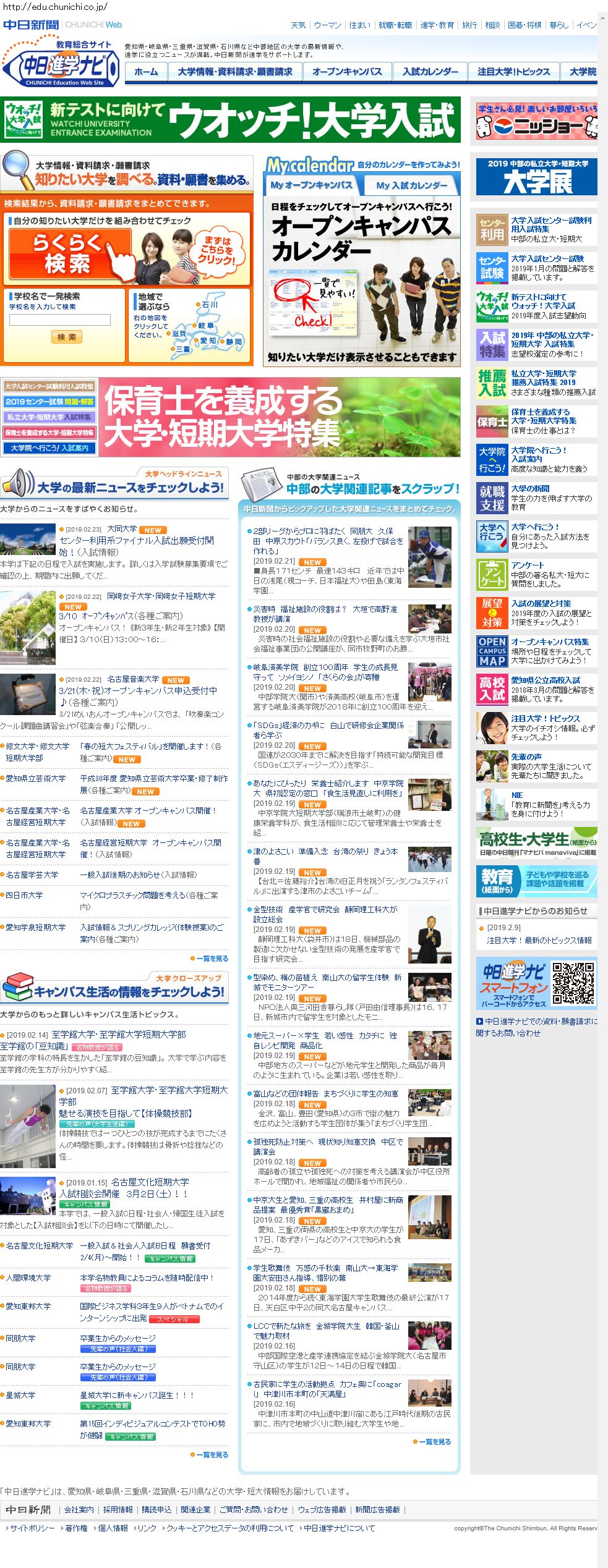Click the 就職支援 sidebar icon
The width and height of the screenshot is (608, 1568).
tap(492, 498)
